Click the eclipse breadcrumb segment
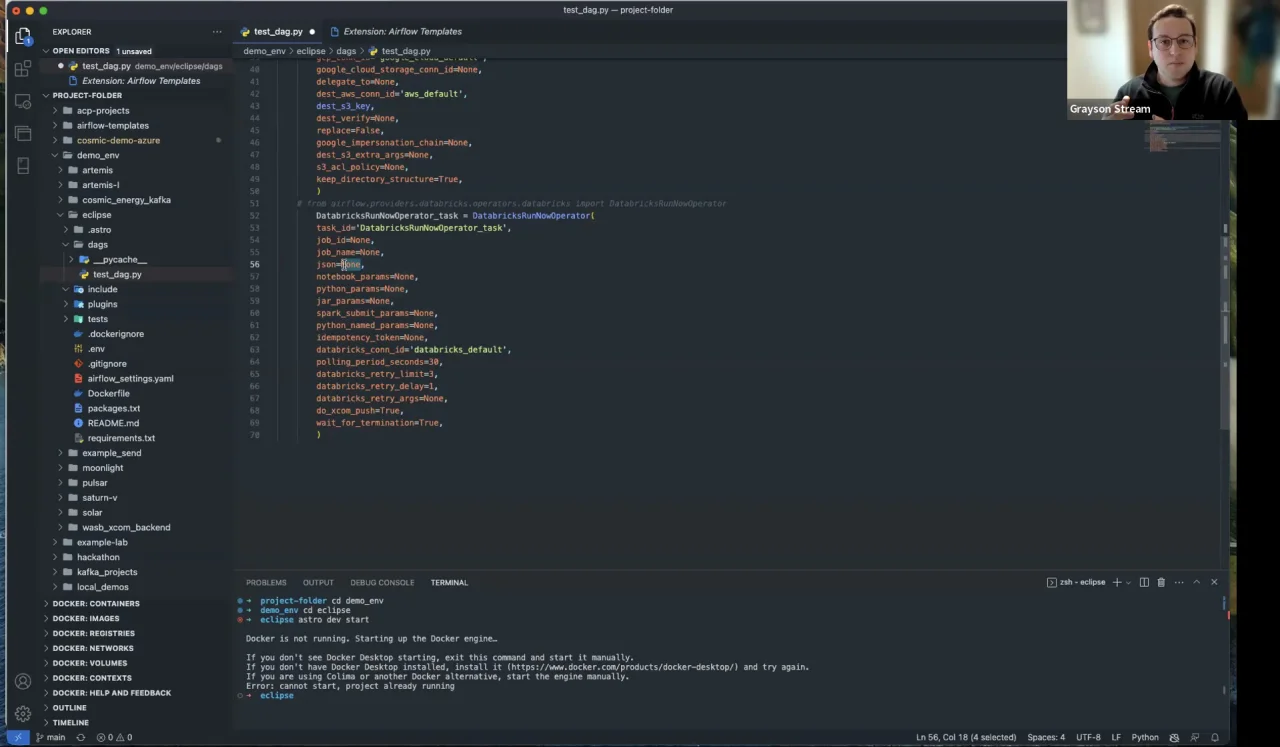Image resolution: width=1280 pixels, height=747 pixels. click(x=310, y=51)
